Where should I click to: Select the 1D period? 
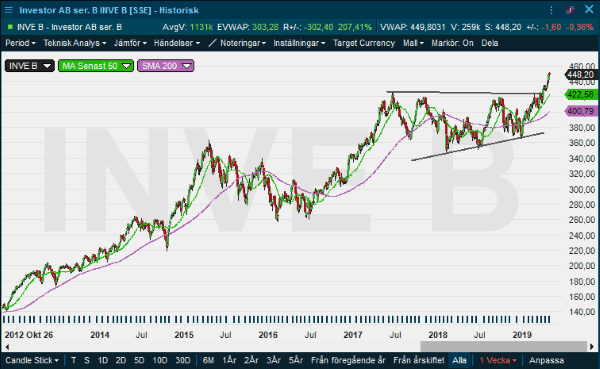(x=103, y=360)
